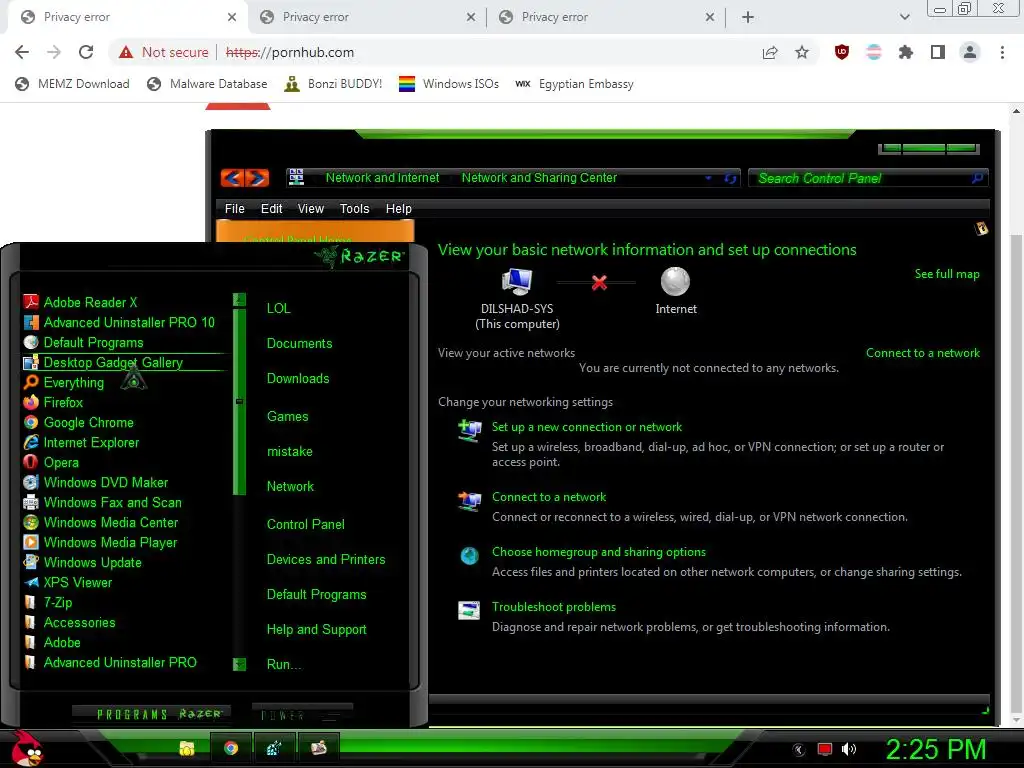Click the Control Panel address bar icon

point(296,177)
